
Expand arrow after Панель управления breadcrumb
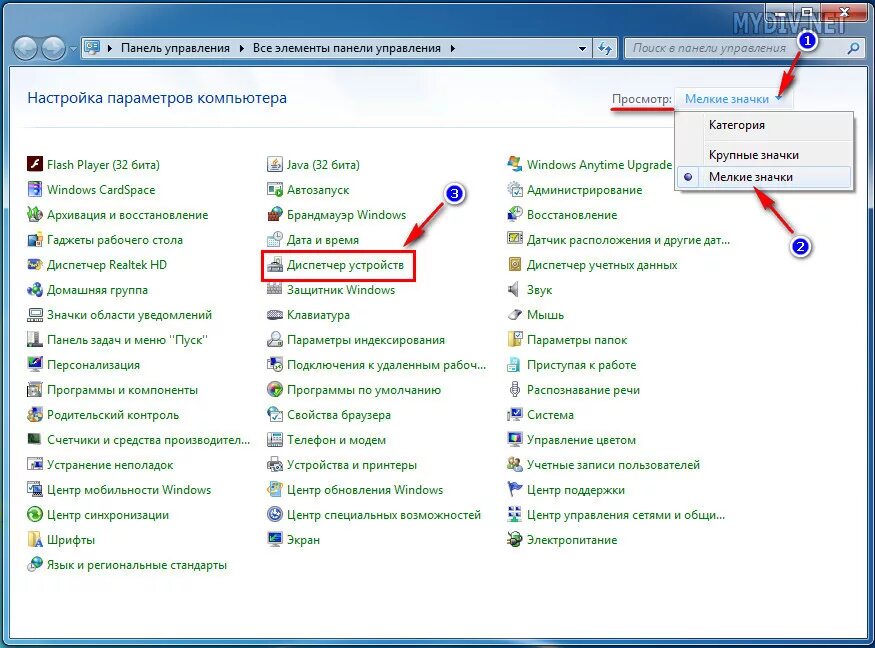click(x=242, y=49)
